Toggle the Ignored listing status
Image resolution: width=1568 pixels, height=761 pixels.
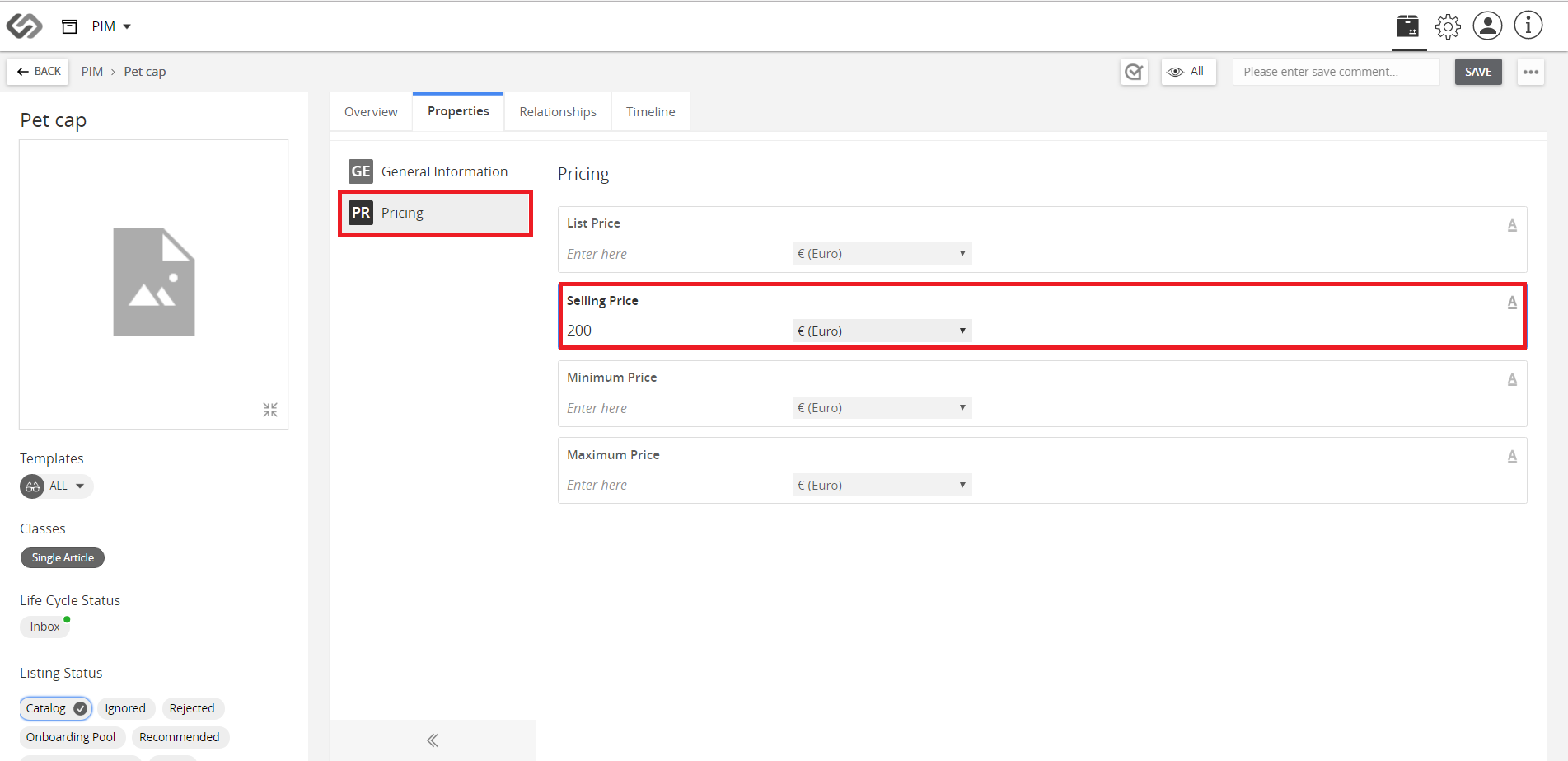click(125, 708)
